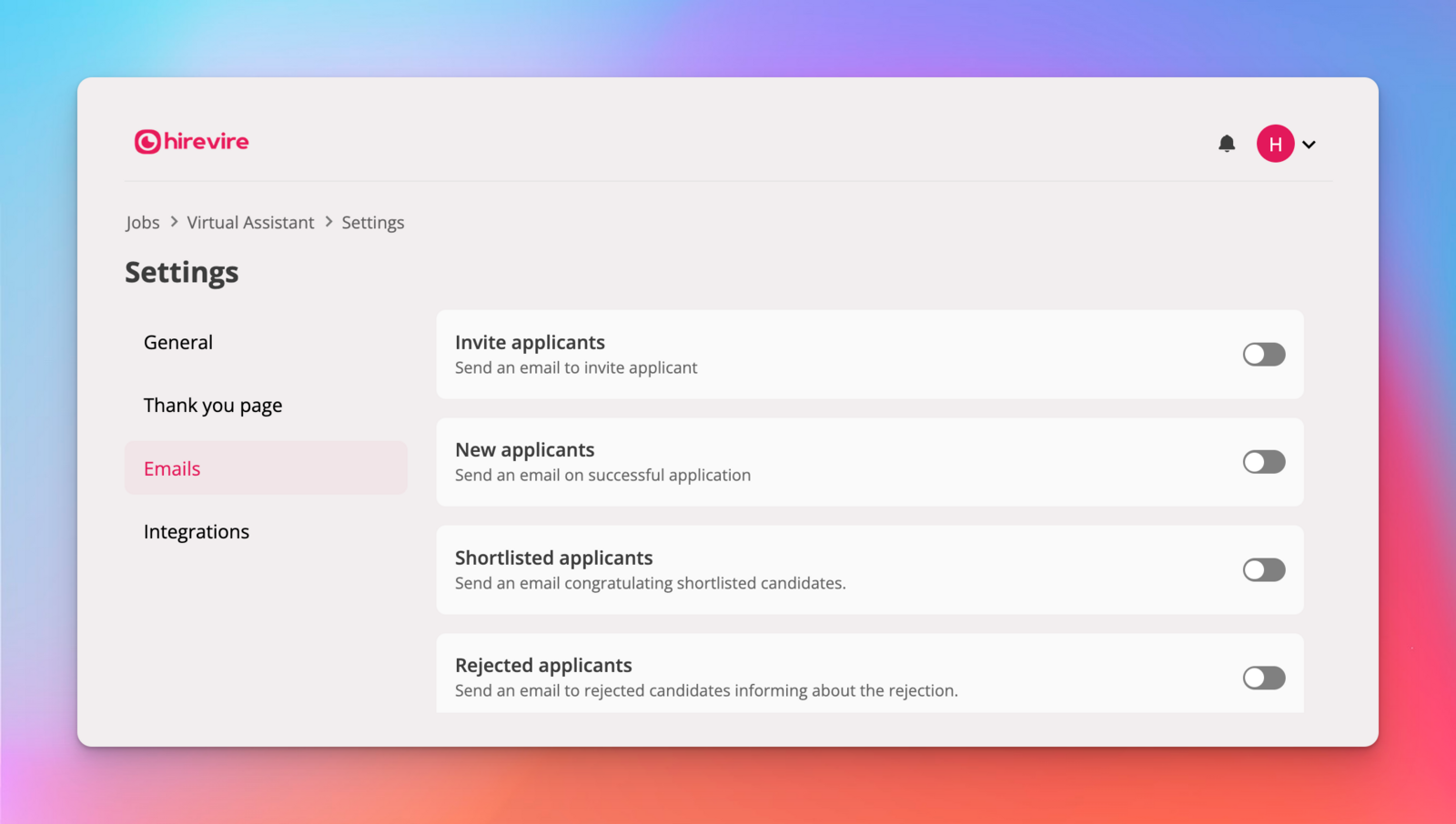Open Virtual Assistant breadcrumb link
The image size is (1456, 824).
pyautogui.click(x=250, y=223)
